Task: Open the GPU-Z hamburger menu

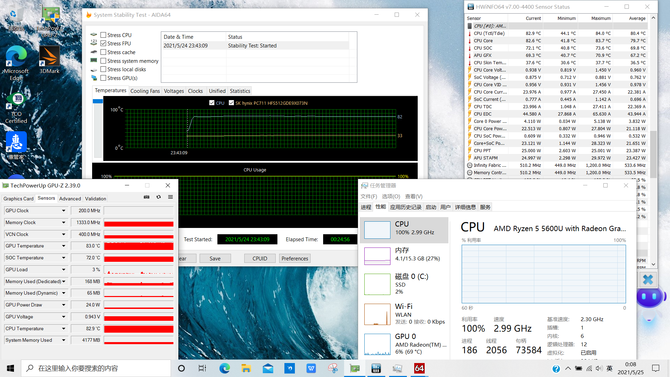Action: (170, 197)
